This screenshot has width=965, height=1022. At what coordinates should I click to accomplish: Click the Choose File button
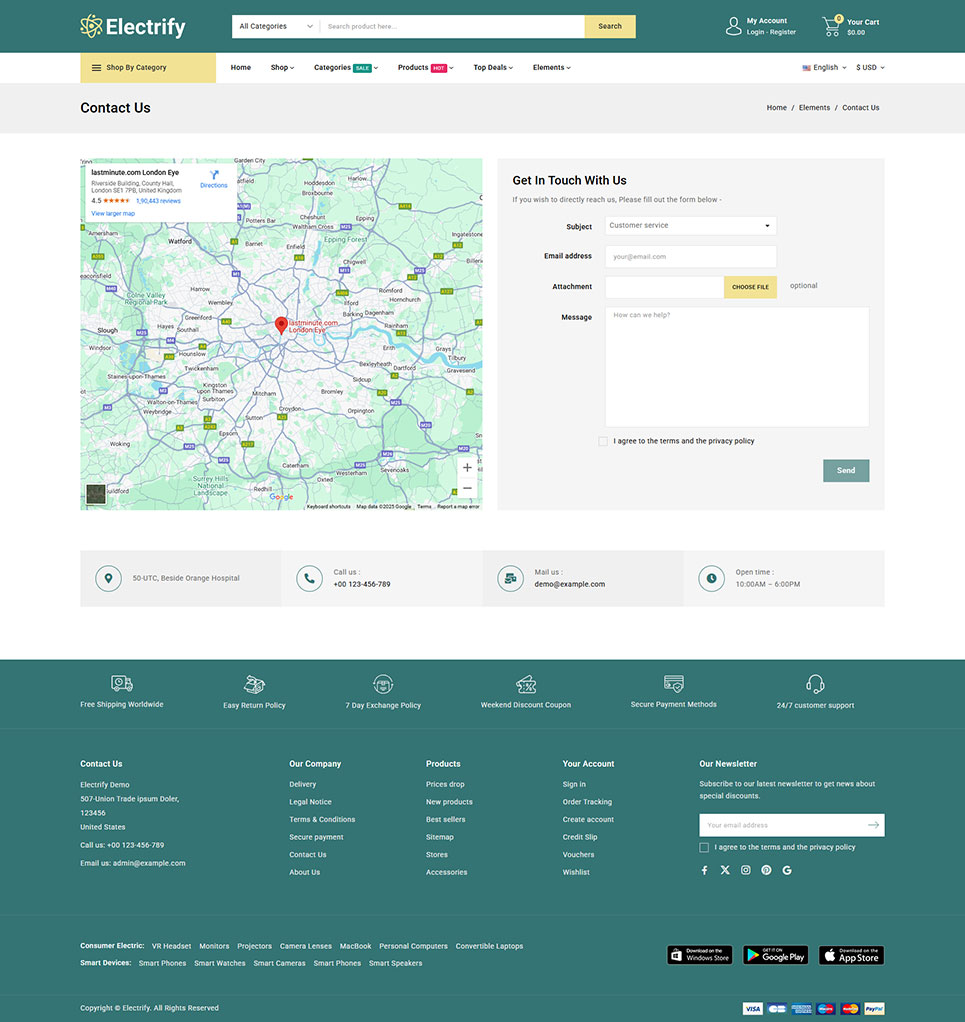pos(750,287)
